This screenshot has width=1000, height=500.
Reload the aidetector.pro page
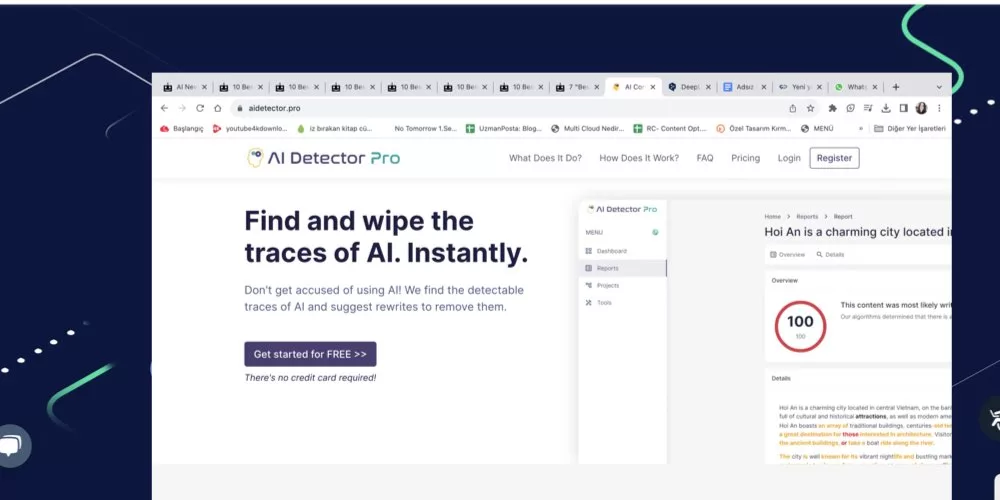coord(200,108)
